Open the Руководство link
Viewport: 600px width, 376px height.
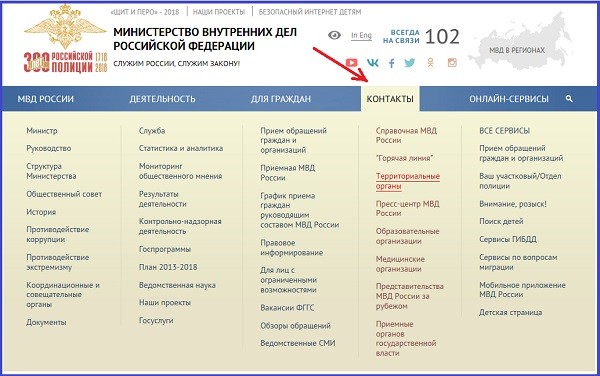(x=49, y=148)
